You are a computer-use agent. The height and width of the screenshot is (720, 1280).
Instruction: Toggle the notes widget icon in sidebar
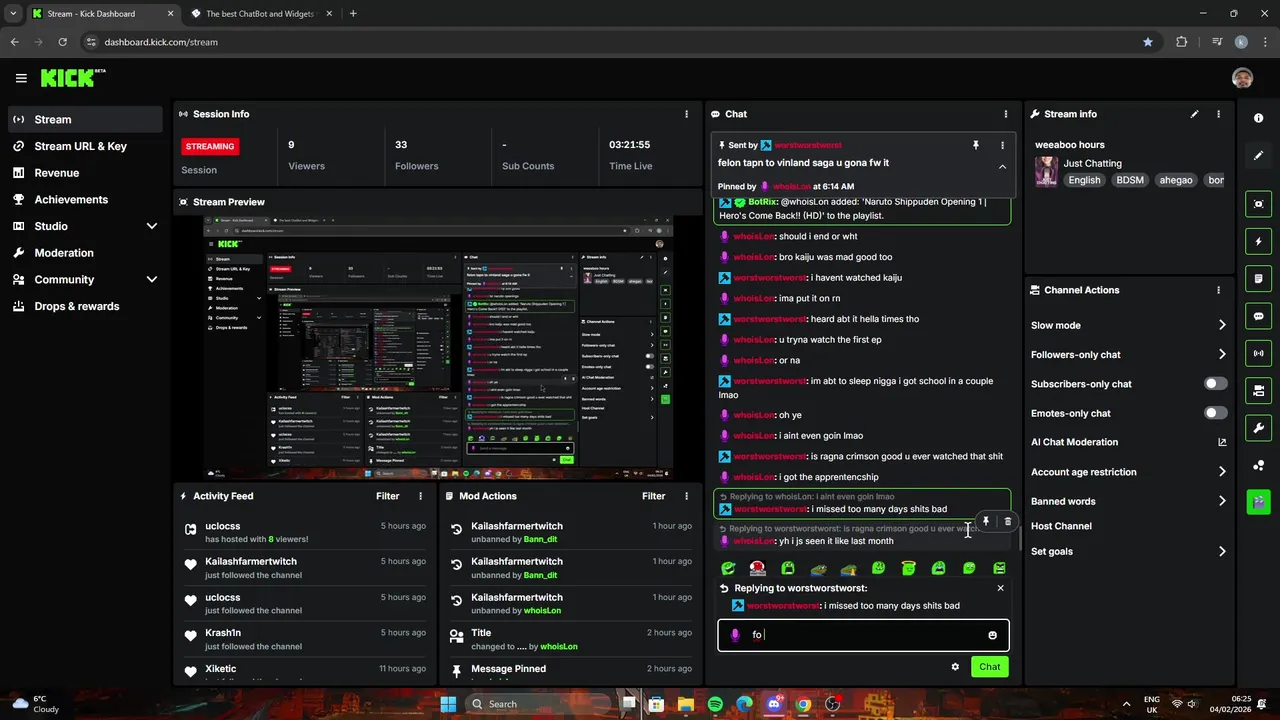(1258, 278)
